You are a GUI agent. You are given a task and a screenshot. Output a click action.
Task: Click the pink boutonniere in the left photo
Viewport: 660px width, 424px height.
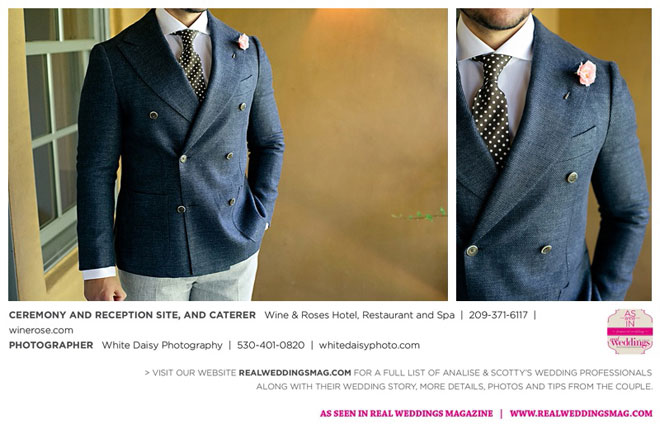coord(243,42)
